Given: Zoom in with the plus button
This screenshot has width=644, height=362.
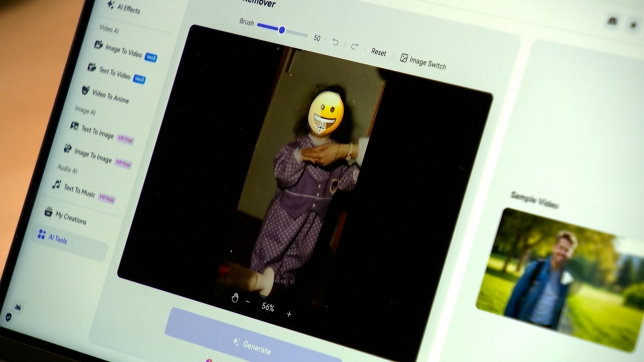Looking at the screenshot, I should point(289,314).
